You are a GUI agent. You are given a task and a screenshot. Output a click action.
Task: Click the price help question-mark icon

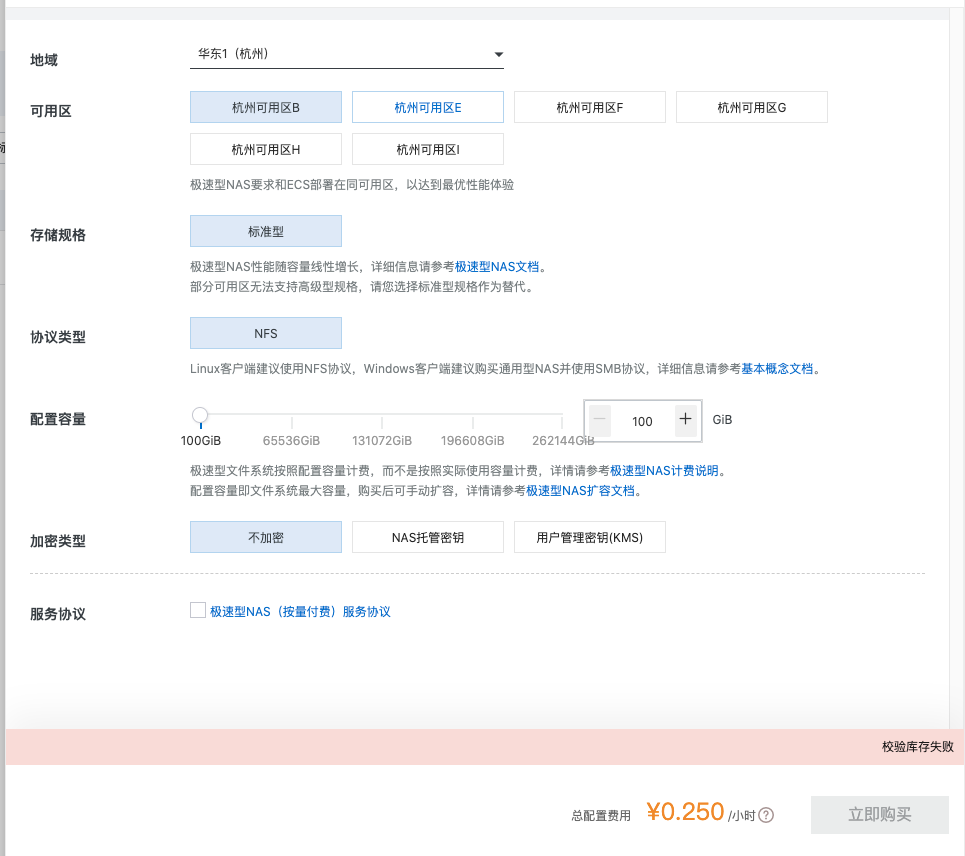[x=766, y=815]
